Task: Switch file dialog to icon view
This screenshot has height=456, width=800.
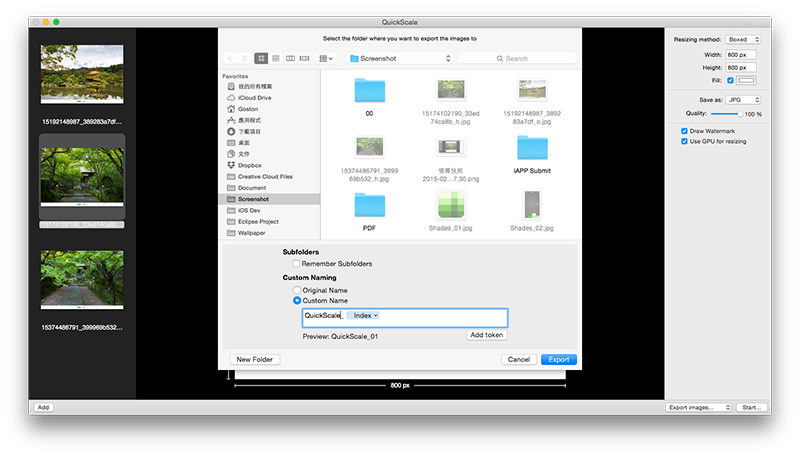Action: point(261,58)
